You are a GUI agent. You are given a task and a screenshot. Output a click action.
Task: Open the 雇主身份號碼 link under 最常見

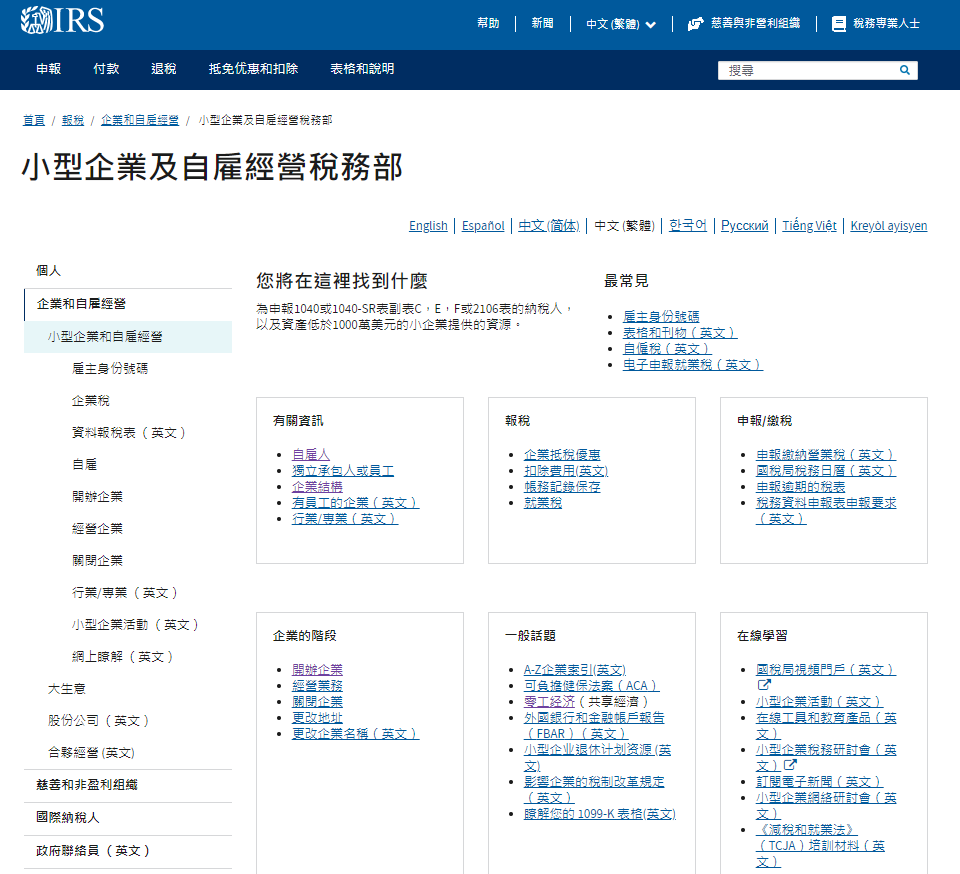[661, 316]
